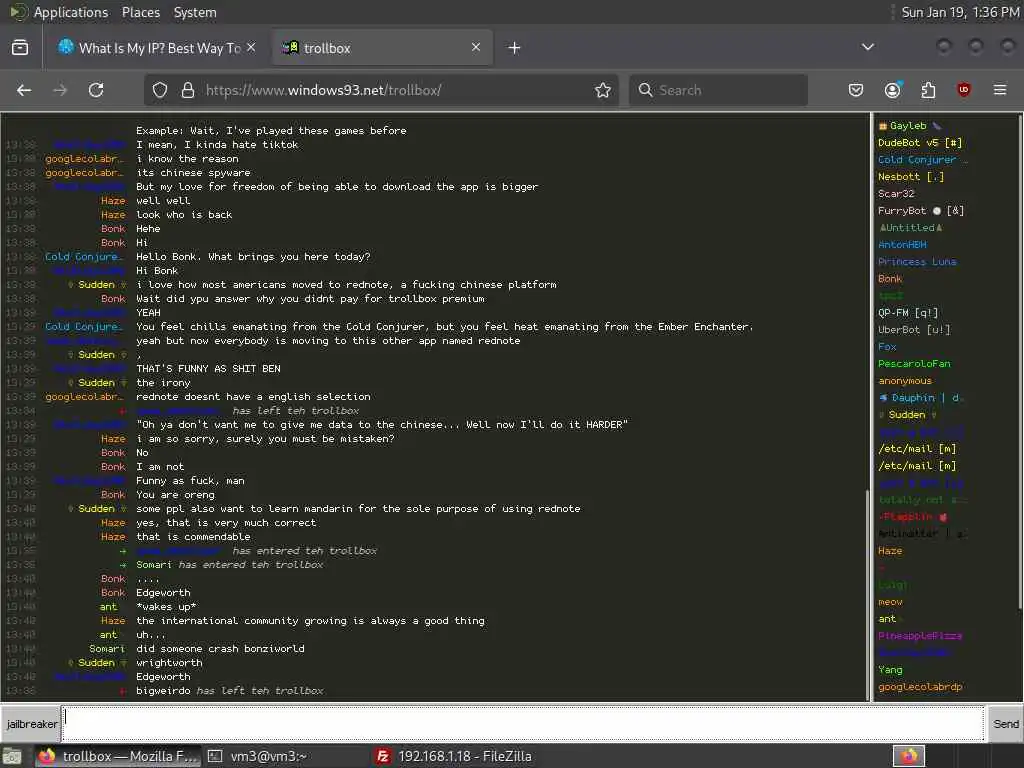The height and width of the screenshot is (768, 1024).
Task: Select anonymous in user list
Action: point(904,380)
